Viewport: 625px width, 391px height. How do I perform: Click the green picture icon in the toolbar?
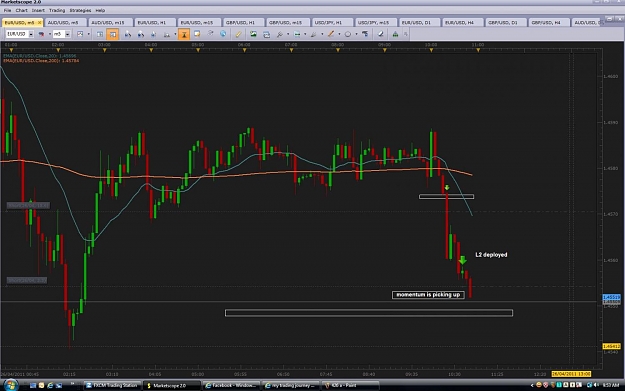tap(254, 34)
